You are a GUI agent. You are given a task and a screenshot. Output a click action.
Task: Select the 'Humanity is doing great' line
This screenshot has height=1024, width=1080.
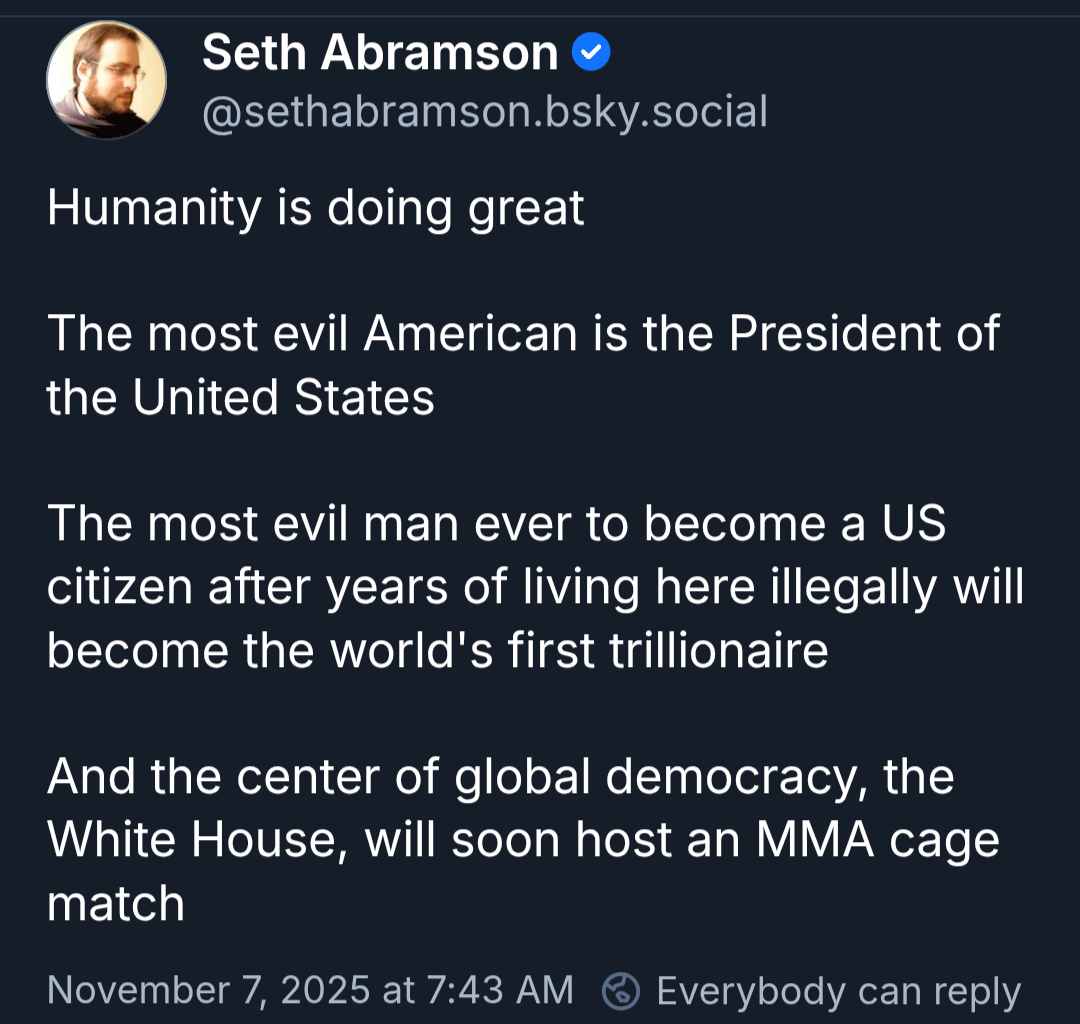tap(315, 208)
